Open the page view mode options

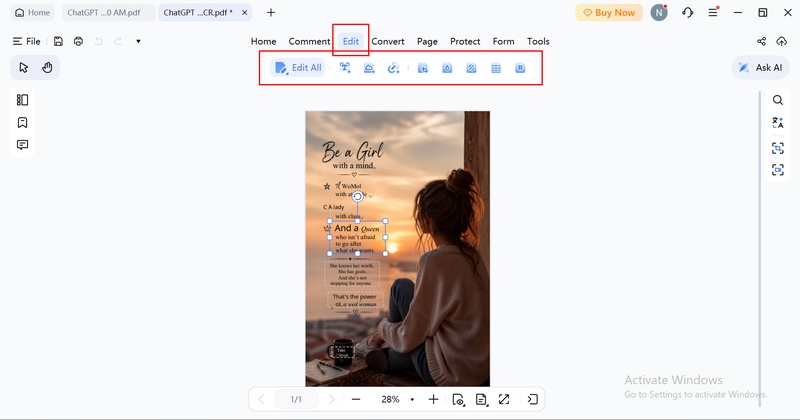coord(458,399)
